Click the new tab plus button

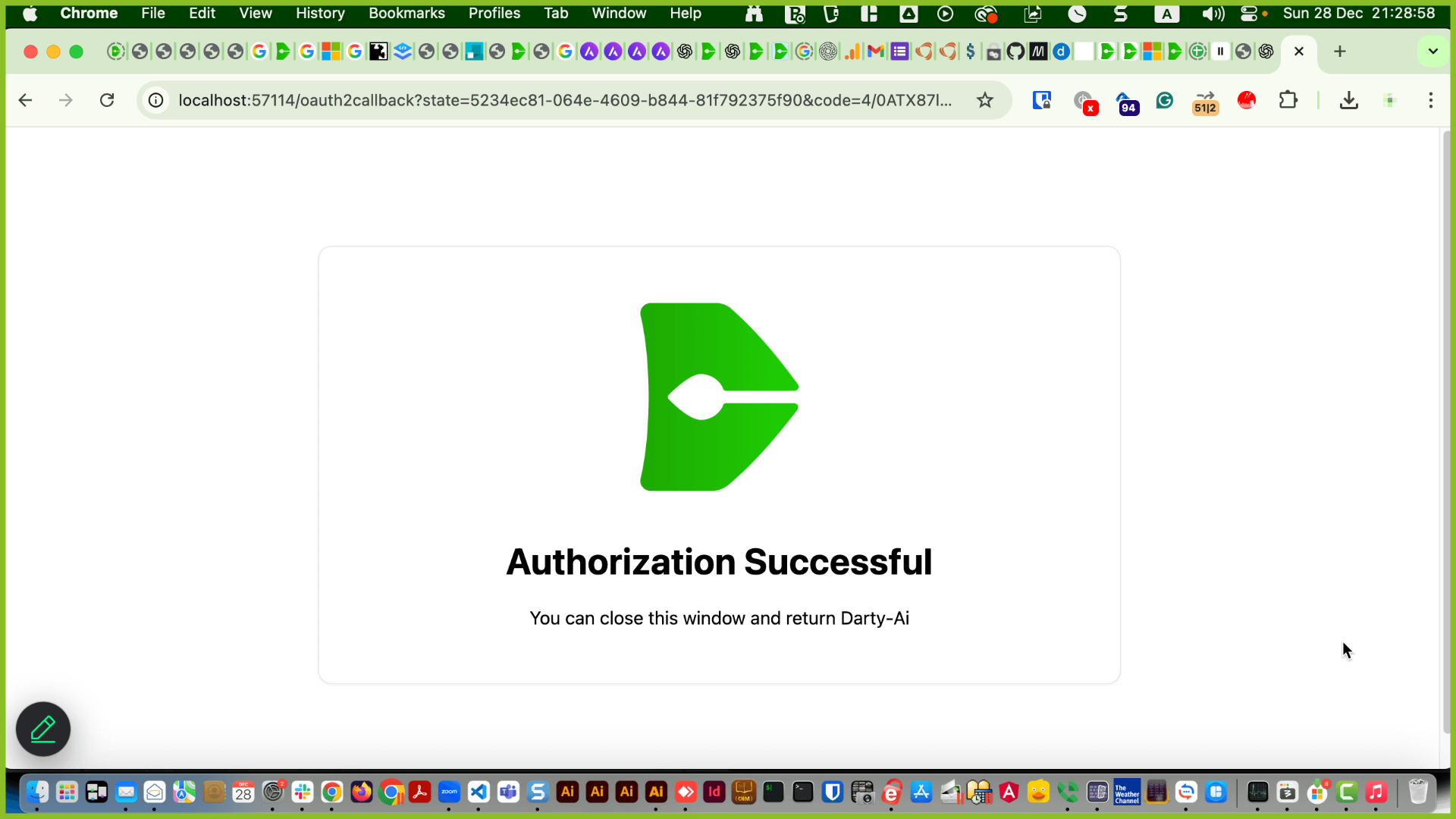[1339, 52]
